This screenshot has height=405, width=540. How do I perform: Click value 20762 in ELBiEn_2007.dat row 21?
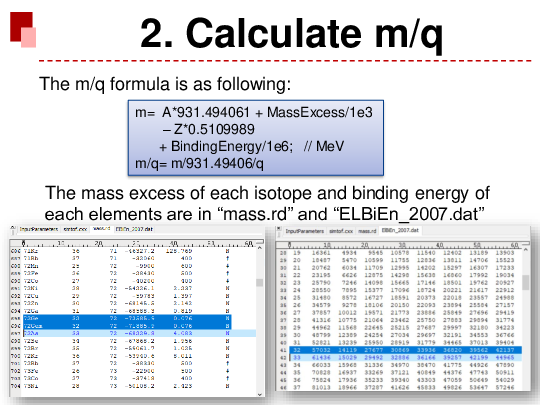tap(321, 268)
